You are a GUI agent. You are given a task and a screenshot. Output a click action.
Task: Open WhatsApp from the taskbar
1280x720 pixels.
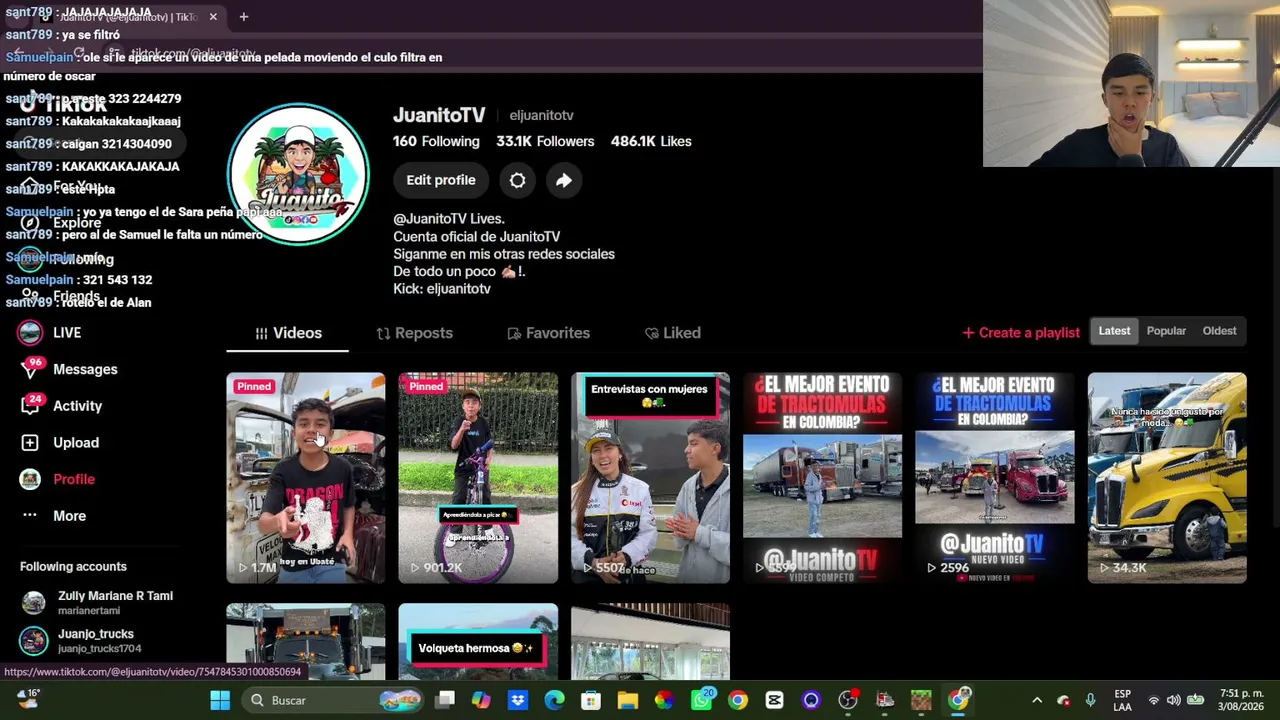tap(701, 700)
